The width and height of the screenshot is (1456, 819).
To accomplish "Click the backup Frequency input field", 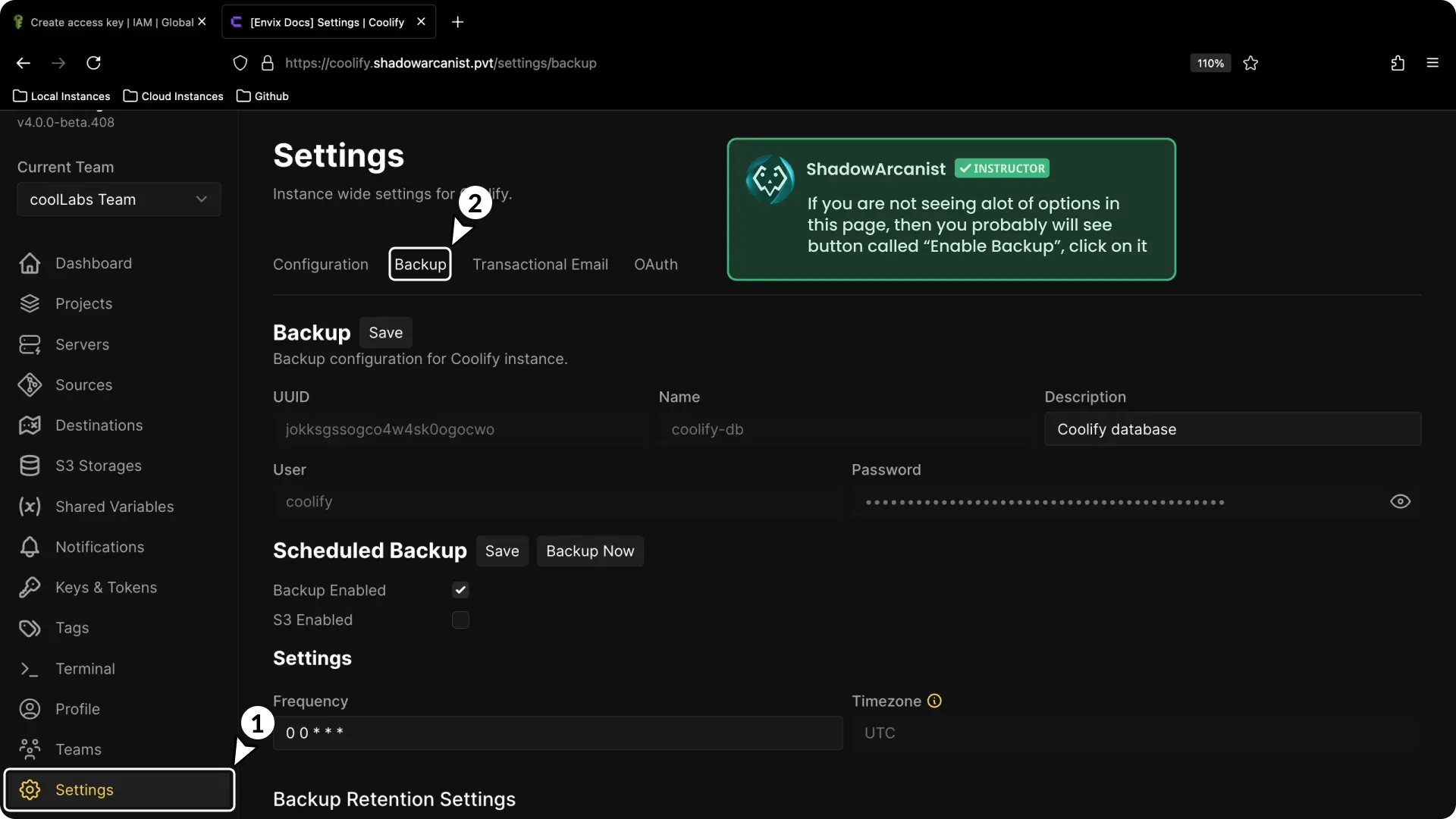I will click(557, 733).
